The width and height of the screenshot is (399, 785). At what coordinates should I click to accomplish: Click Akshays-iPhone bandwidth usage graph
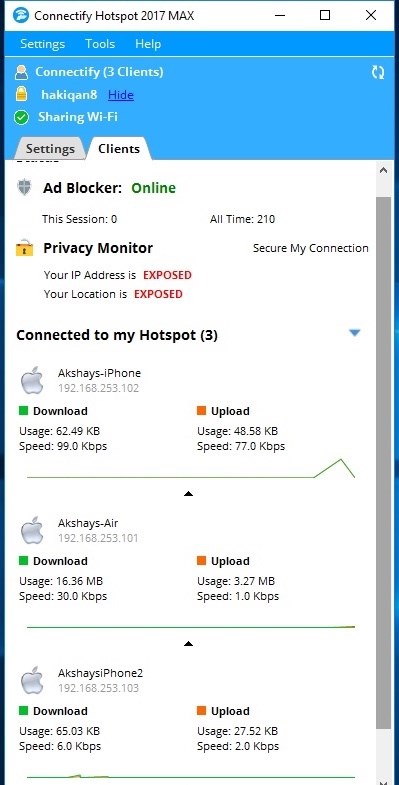pyautogui.click(x=191, y=468)
